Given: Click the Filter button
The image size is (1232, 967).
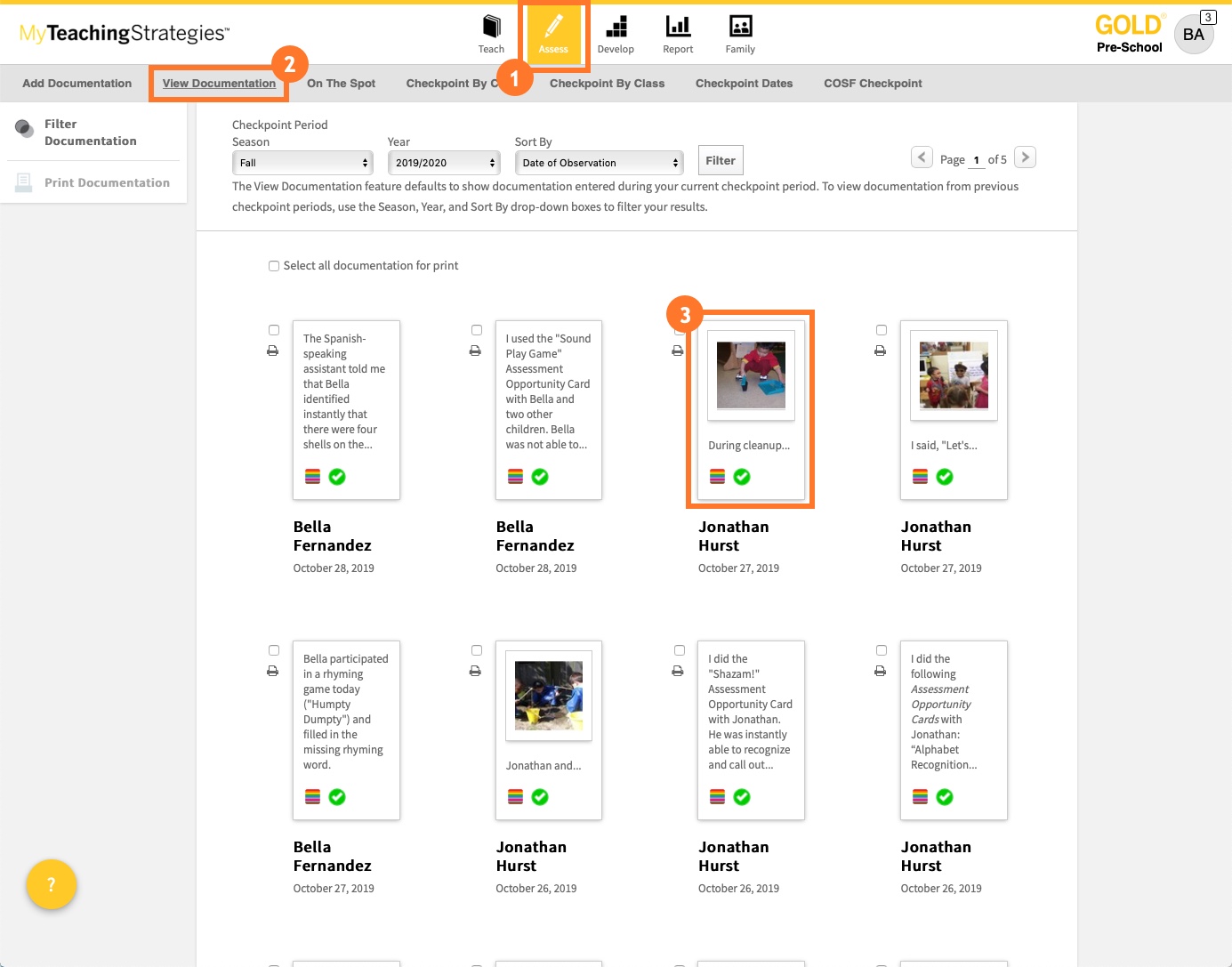Looking at the screenshot, I should click(720, 160).
